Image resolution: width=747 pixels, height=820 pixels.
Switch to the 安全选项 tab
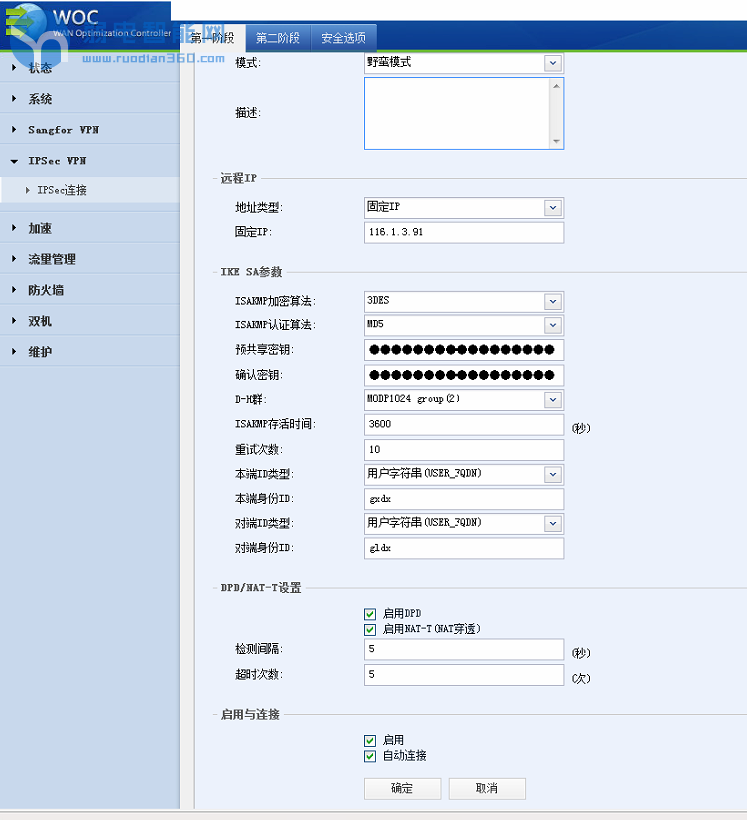343,39
